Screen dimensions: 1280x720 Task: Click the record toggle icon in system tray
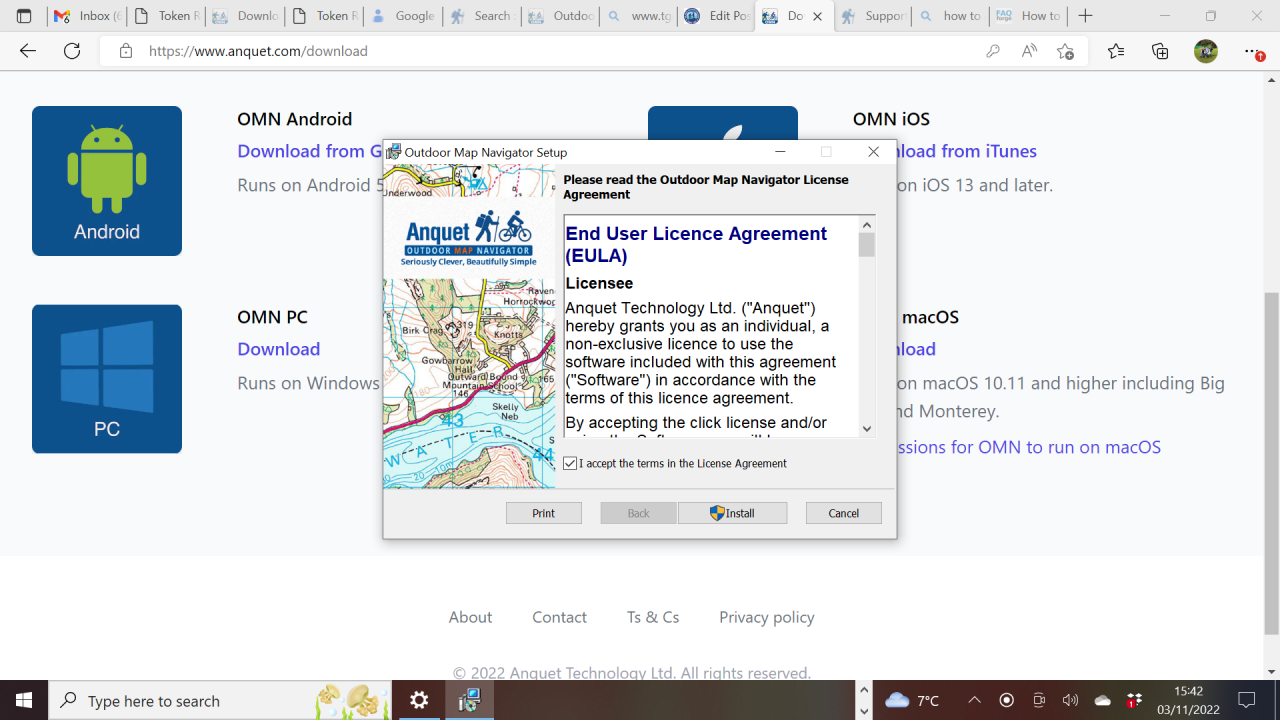click(1008, 700)
